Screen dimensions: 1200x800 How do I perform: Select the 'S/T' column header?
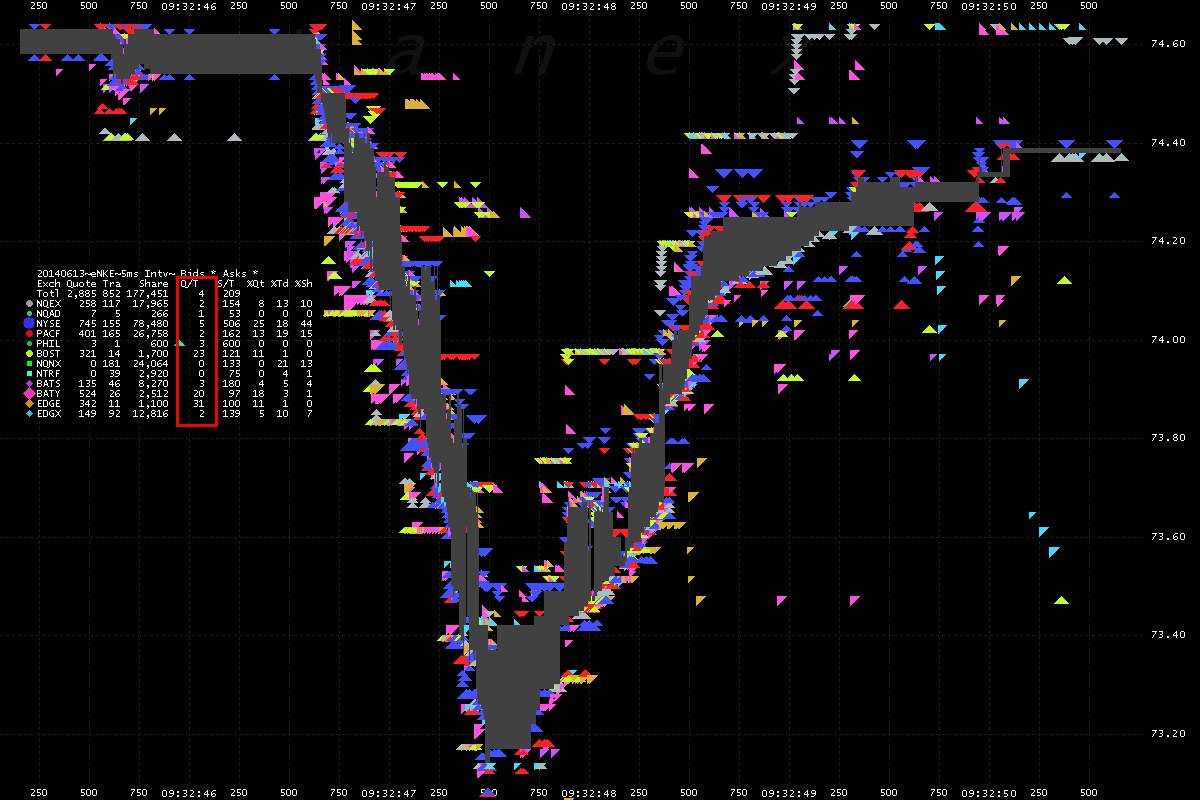pyautogui.click(x=226, y=283)
